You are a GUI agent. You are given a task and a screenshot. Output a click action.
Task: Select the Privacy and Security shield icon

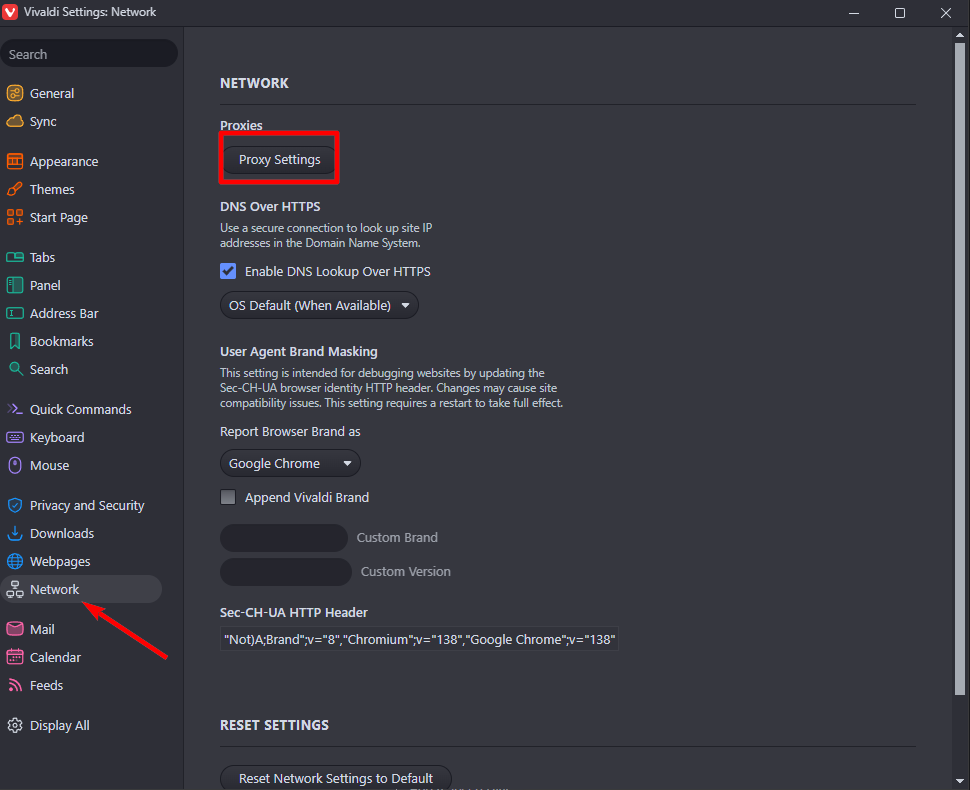tap(15, 505)
